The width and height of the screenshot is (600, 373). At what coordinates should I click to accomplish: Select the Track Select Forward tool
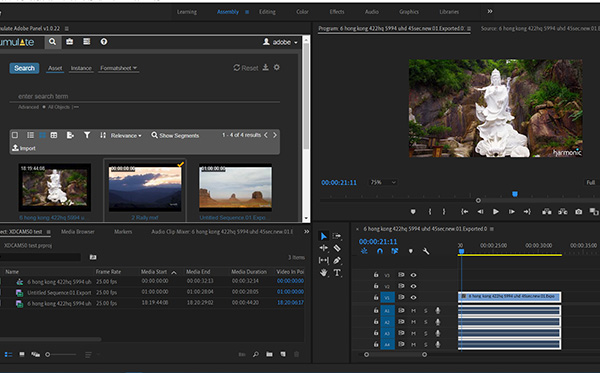[x=337, y=236]
